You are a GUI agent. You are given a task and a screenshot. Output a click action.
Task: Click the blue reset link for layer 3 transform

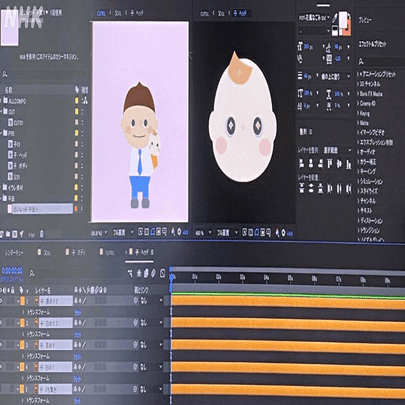77,357
